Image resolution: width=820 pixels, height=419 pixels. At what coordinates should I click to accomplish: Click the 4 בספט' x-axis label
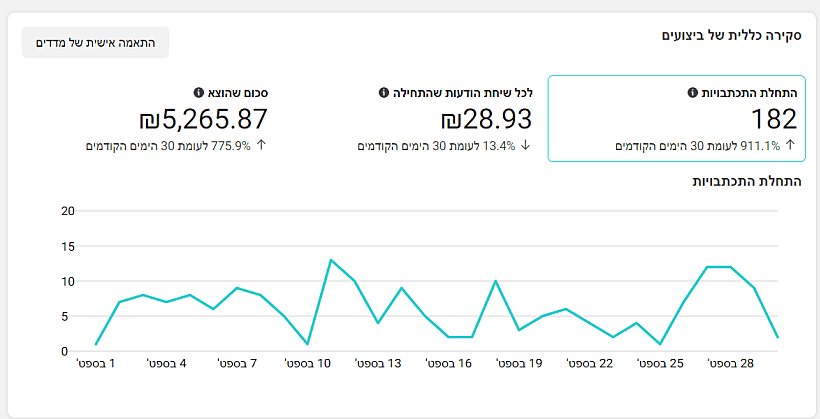coord(167,365)
